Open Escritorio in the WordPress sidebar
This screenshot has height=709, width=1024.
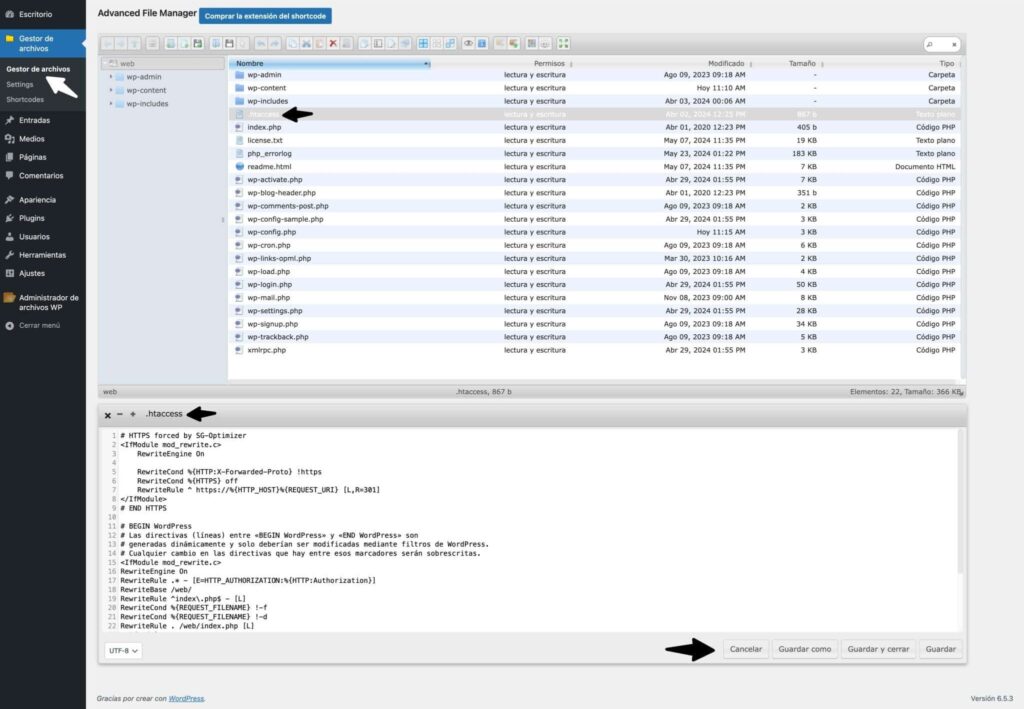(42, 14)
